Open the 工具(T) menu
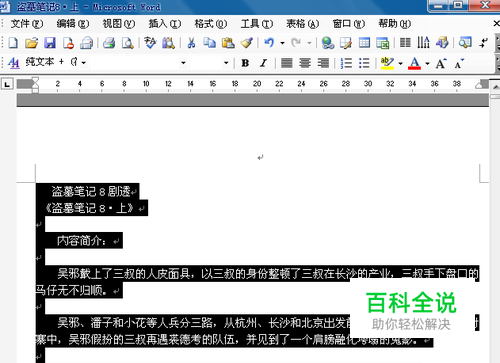The image size is (500, 363). coord(257,24)
